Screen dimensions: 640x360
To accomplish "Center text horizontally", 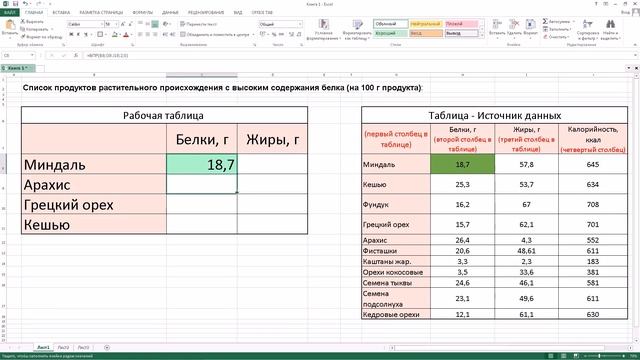I will click(148, 35).
